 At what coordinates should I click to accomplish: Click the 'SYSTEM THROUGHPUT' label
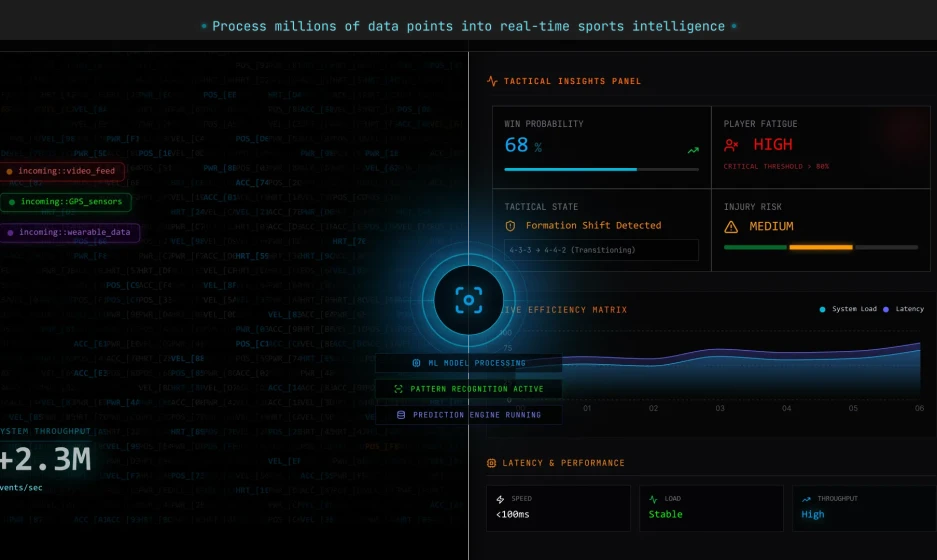(45, 432)
